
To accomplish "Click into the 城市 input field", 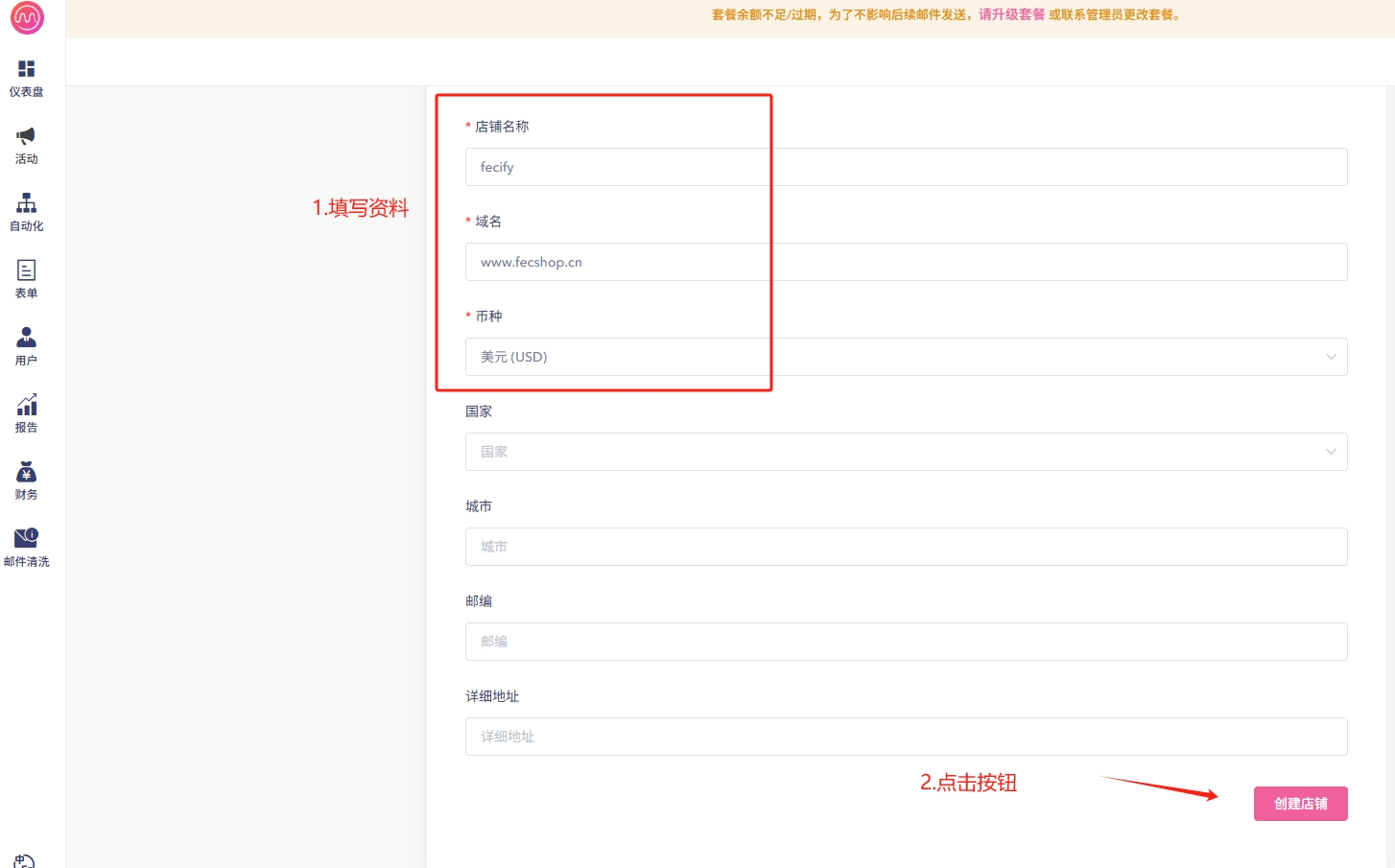I will (906, 547).
